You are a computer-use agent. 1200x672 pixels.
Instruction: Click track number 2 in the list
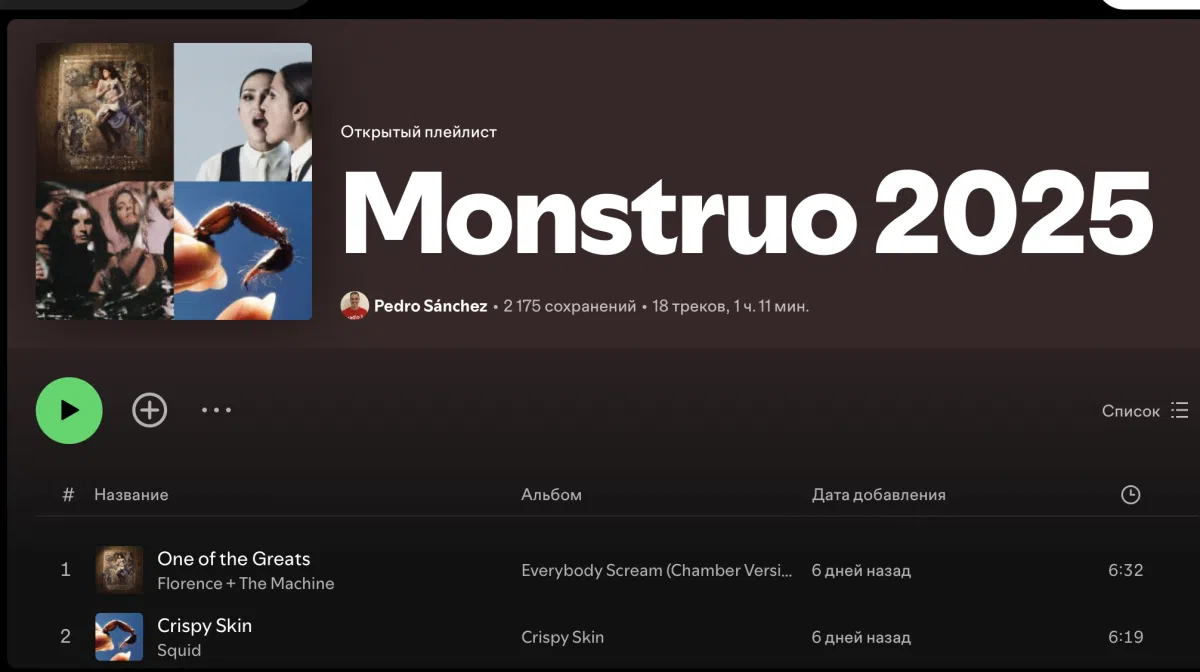tap(66, 637)
